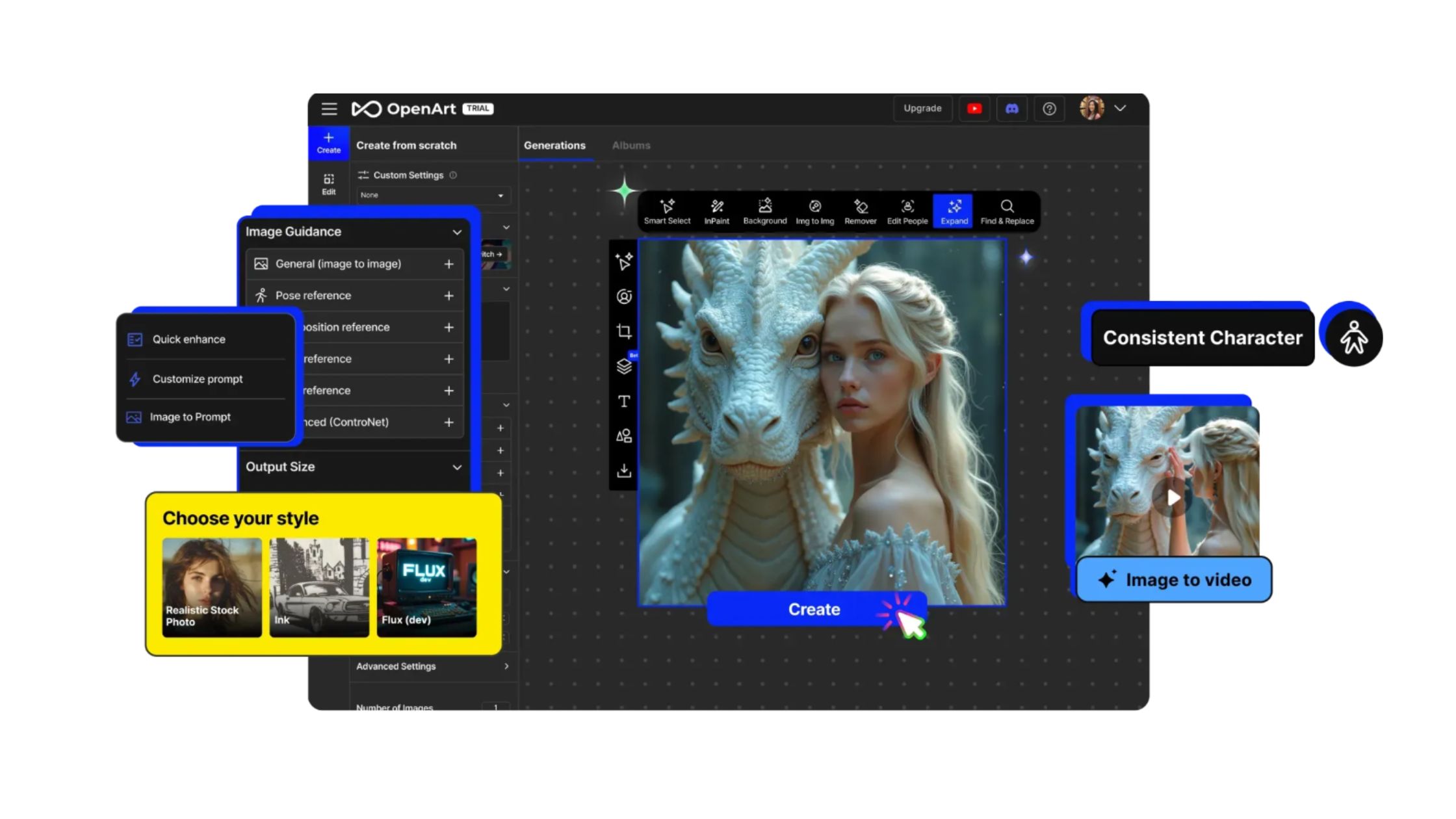Open the Custom Settings None dropdown

click(433, 195)
